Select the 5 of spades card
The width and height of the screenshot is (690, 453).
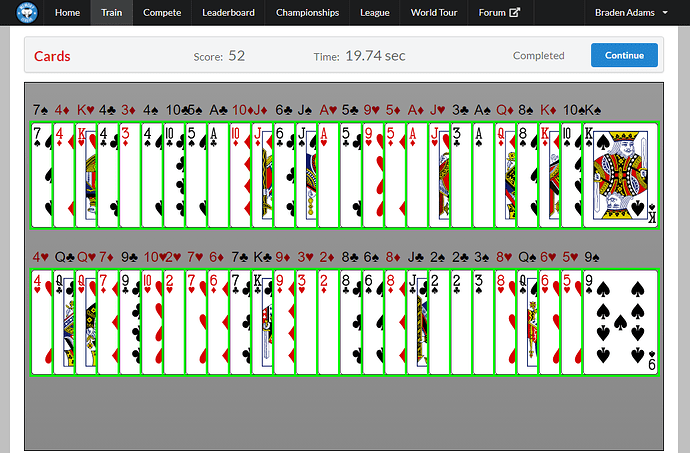point(196,175)
